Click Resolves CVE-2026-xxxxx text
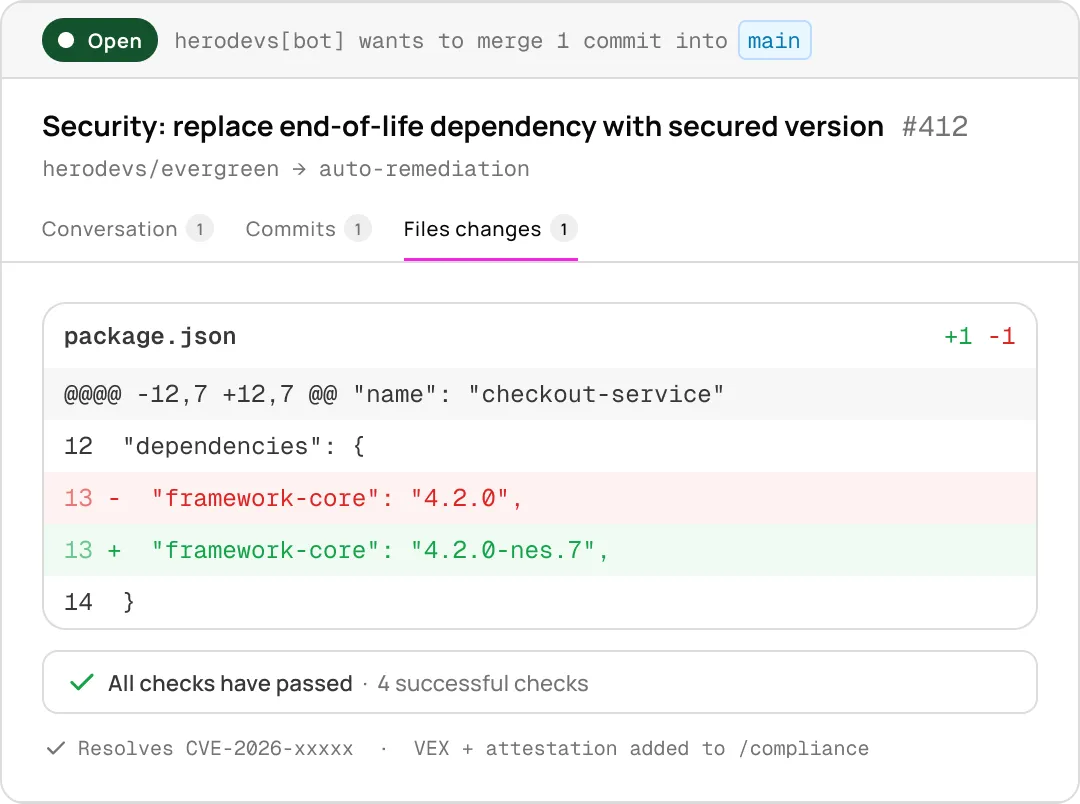This screenshot has height=804, width=1080. coord(215,748)
